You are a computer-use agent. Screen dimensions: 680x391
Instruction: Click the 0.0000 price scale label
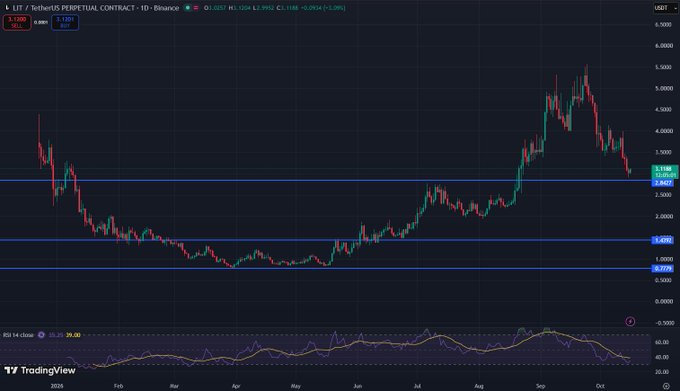(664, 301)
